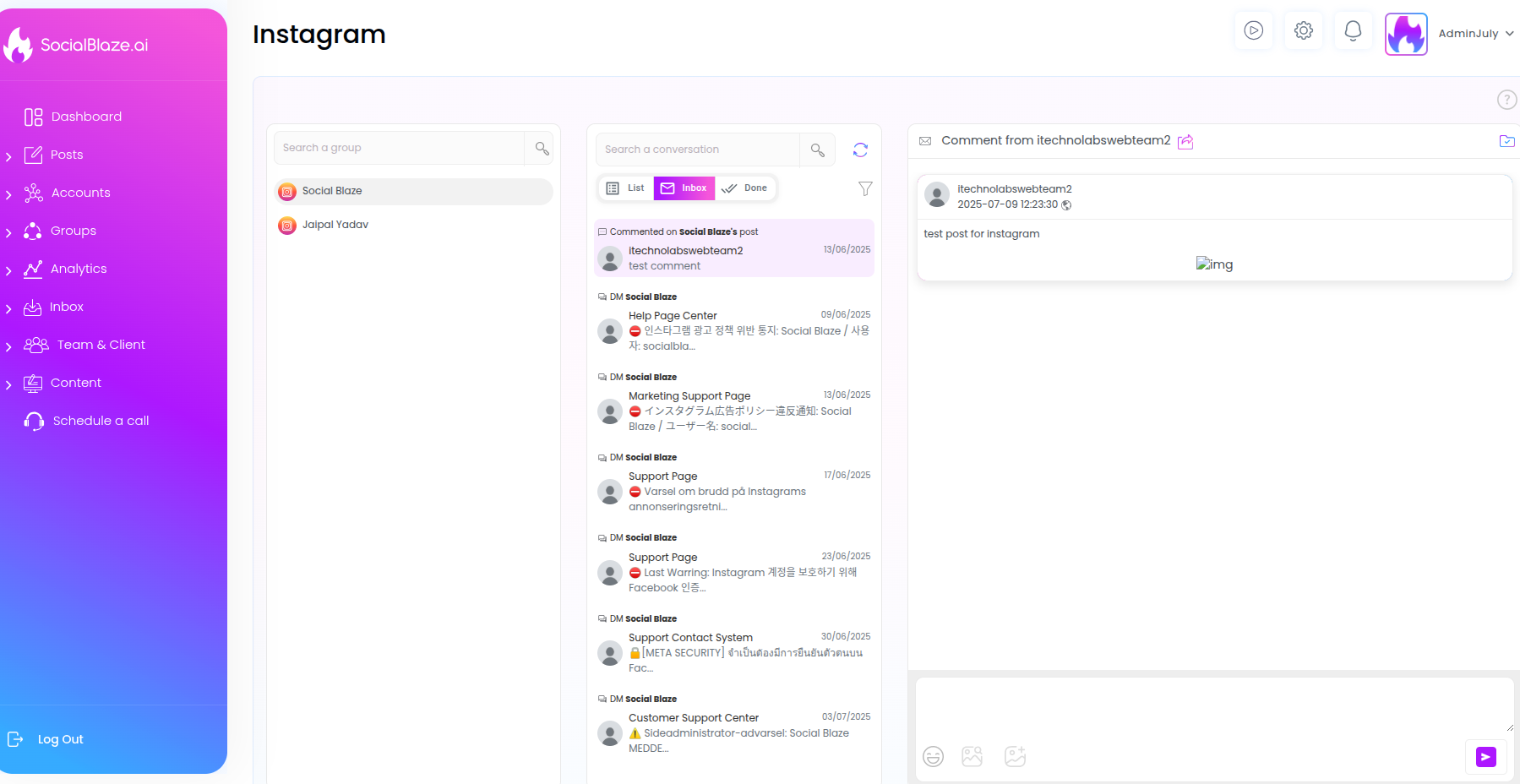Click the add image plus icon
This screenshot has width=1520, height=784.
[1015, 756]
